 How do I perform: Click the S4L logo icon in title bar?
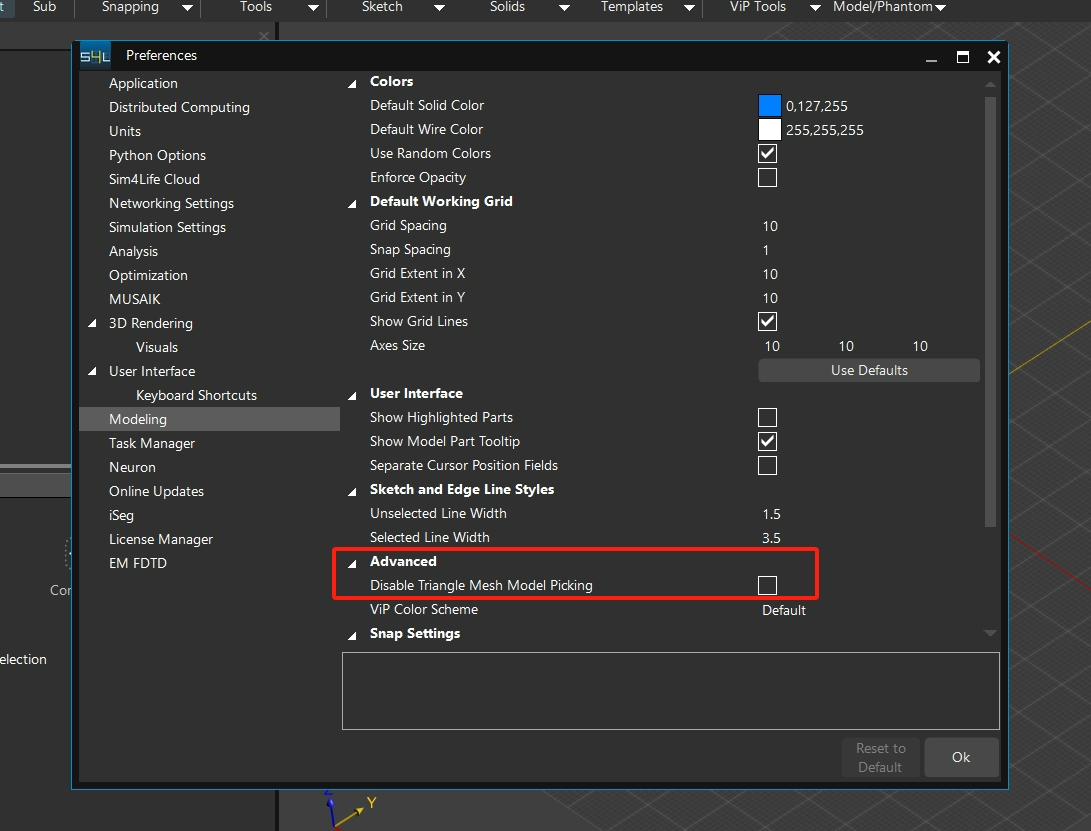[95, 56]
